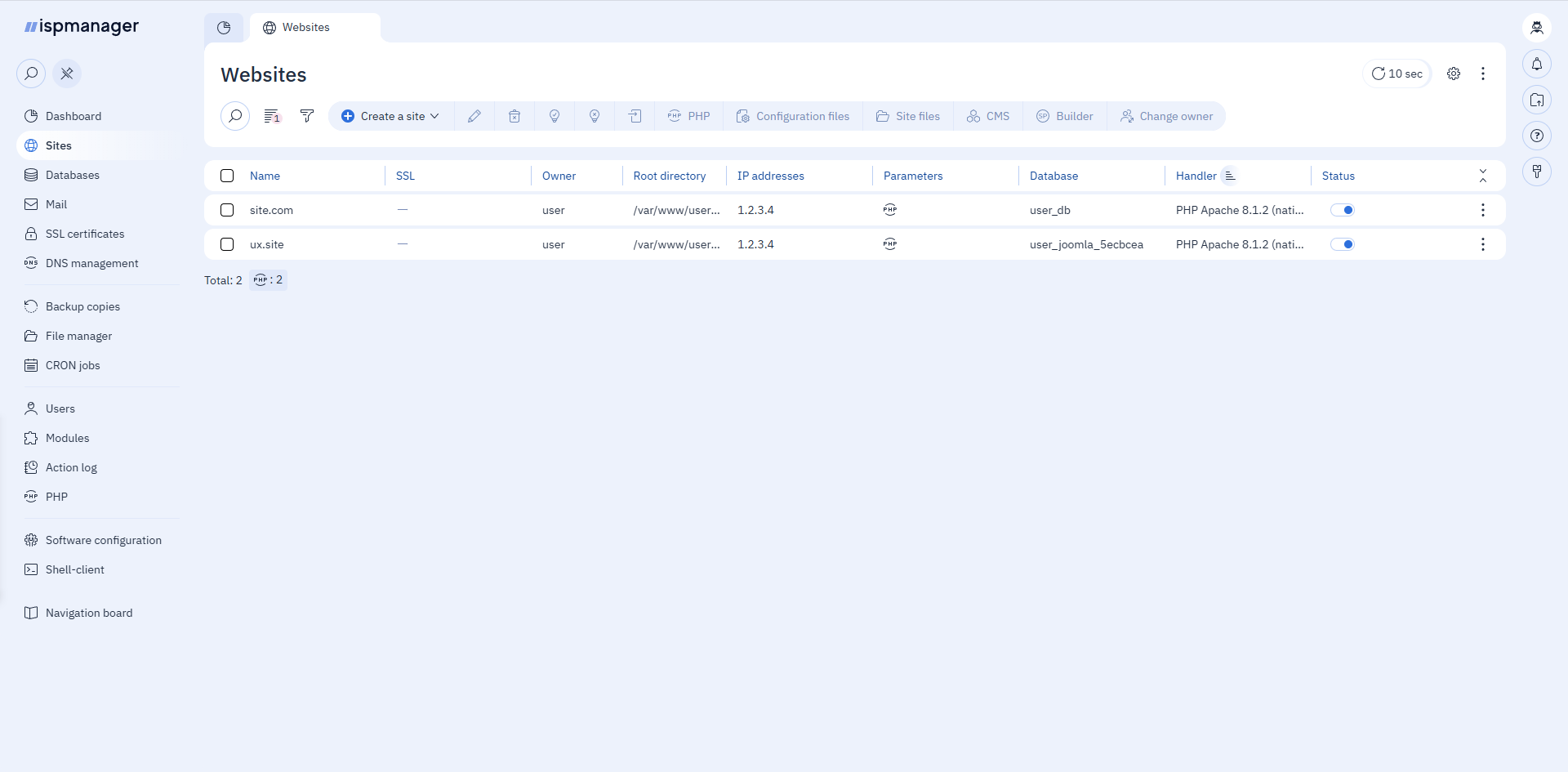Expand the table rows collapse arrows
Screen dimensions: 1568x772
tap(1483, 176)
